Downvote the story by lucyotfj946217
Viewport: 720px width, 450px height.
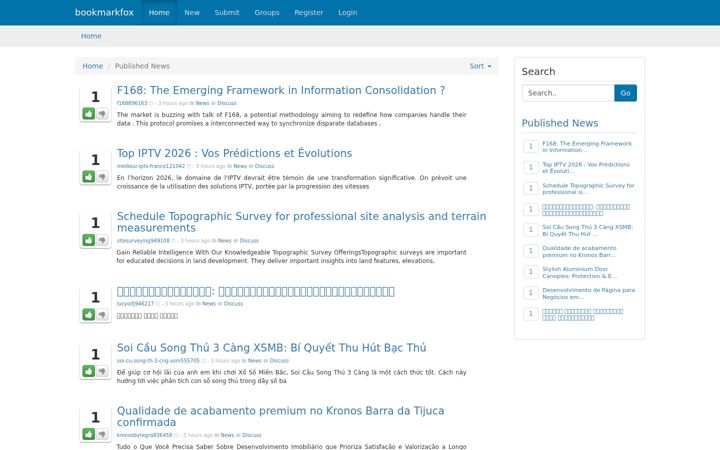tap(102, 314)
